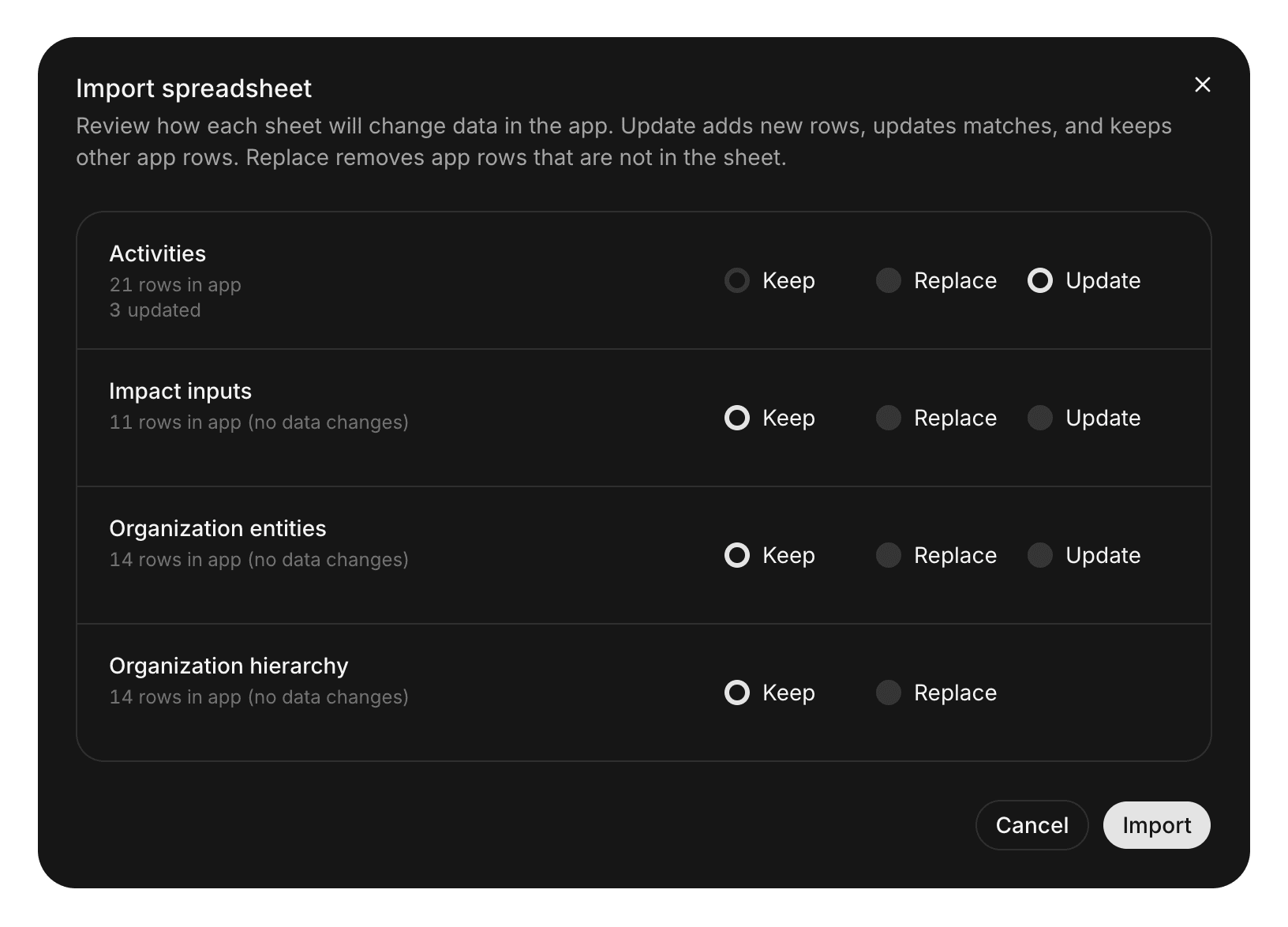Click the Organization entities sheet title
The width and height of the screenshot is (1288, 927).
tap(218, 528)
